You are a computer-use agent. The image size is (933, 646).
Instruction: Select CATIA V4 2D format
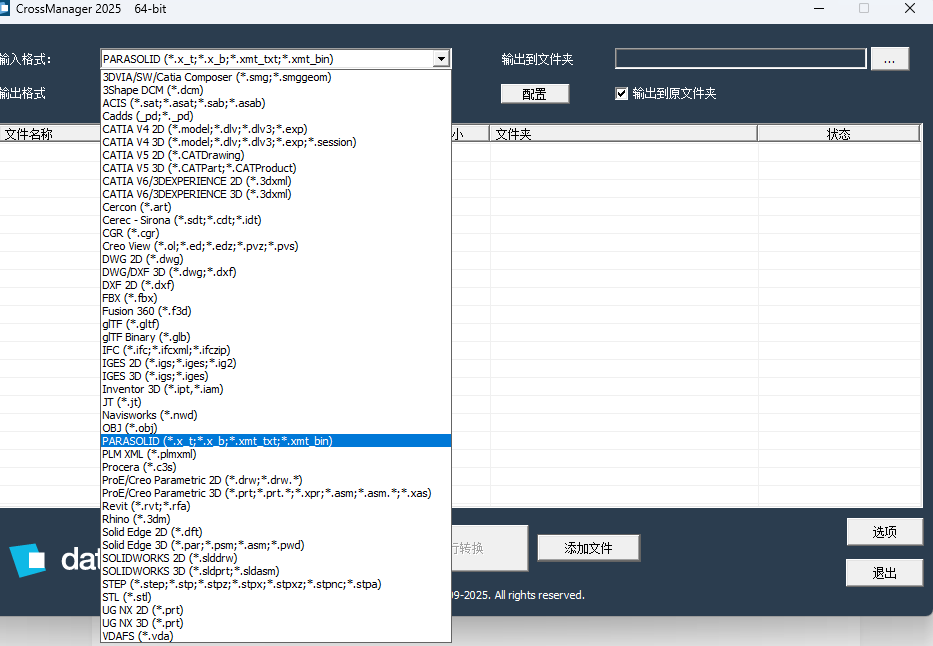[x=276, y=129]
